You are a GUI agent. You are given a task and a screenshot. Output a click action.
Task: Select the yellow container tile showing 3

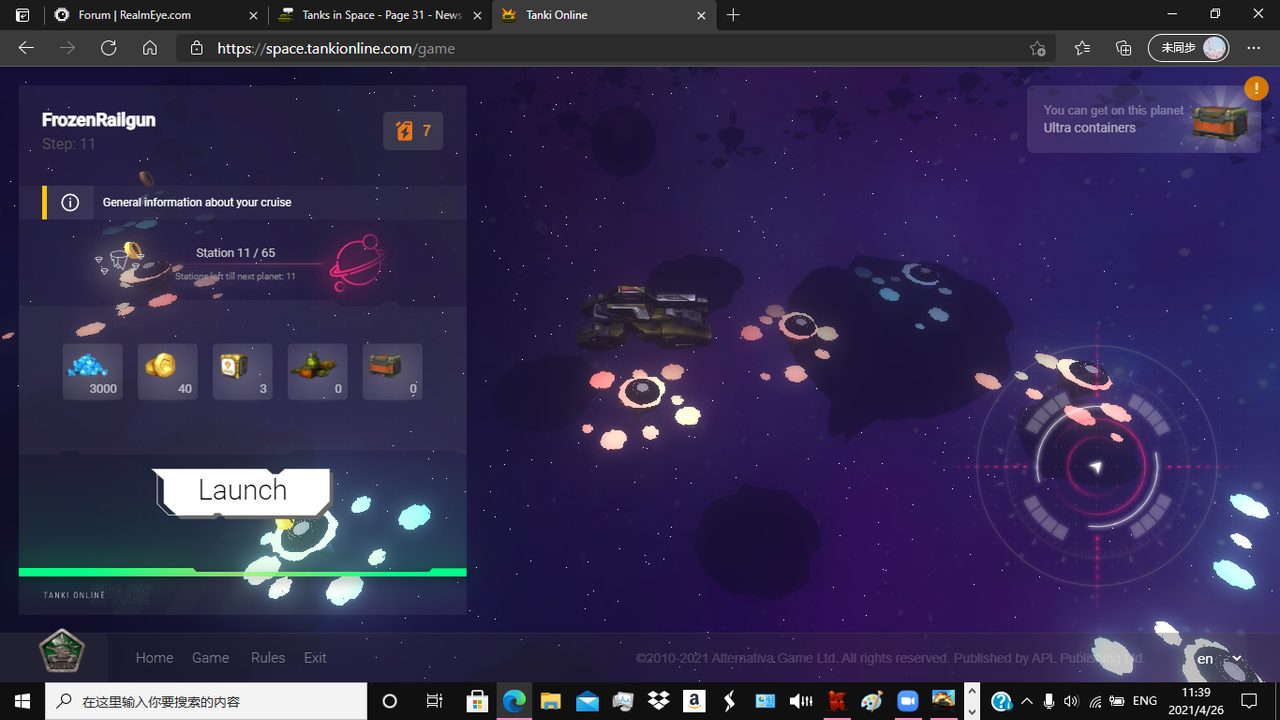243,371
